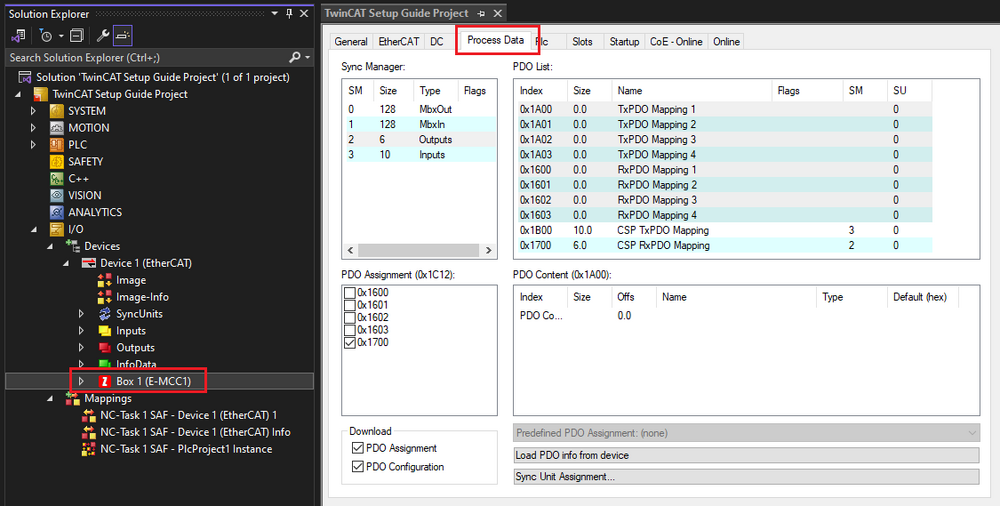The image size is (1000, 506).
Task: Click the Auto Hide pin in the Solution Explorer title
Action: [289, 13]
